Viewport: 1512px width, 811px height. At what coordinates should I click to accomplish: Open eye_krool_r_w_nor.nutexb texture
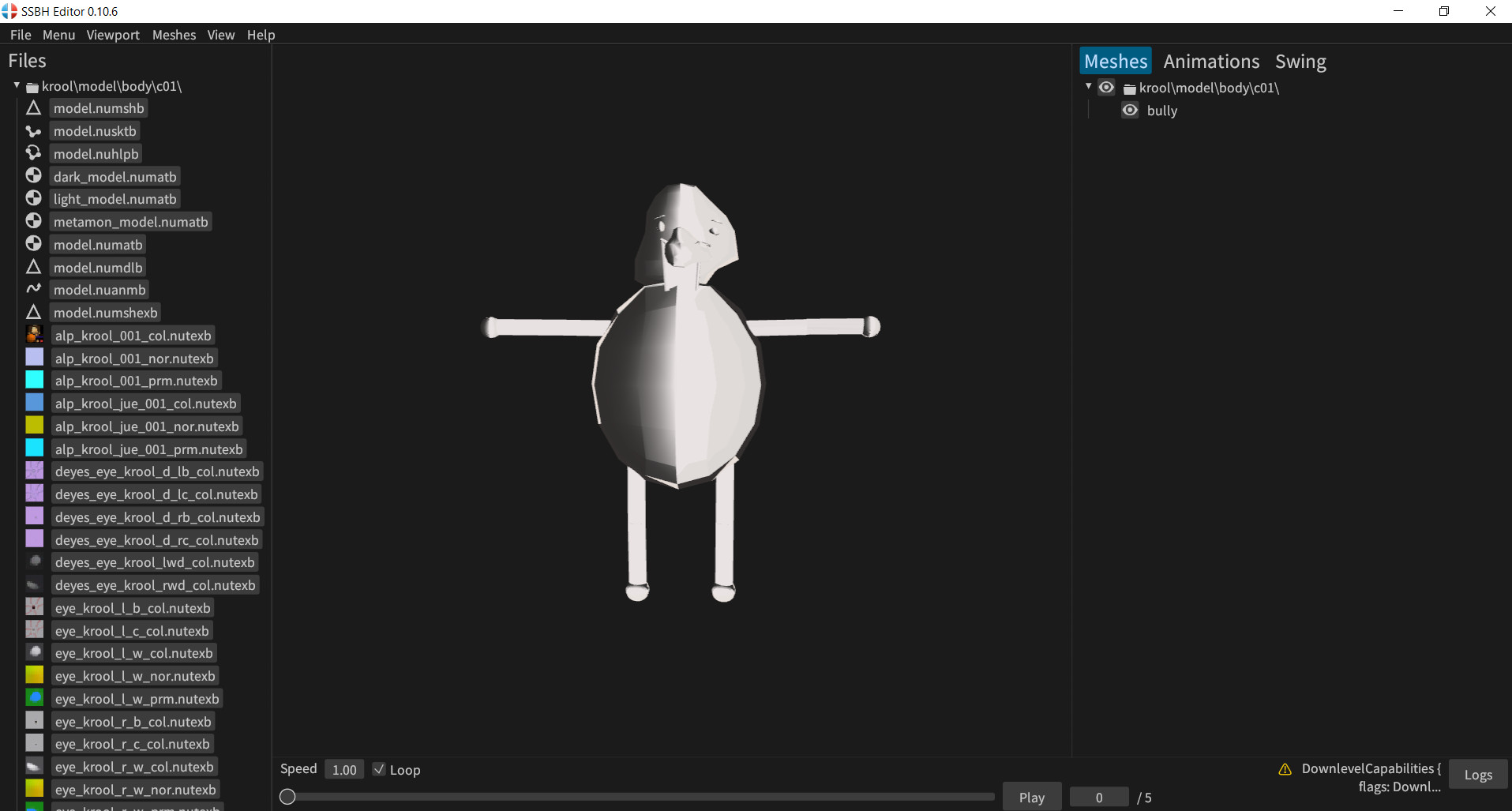pos(136,789)
